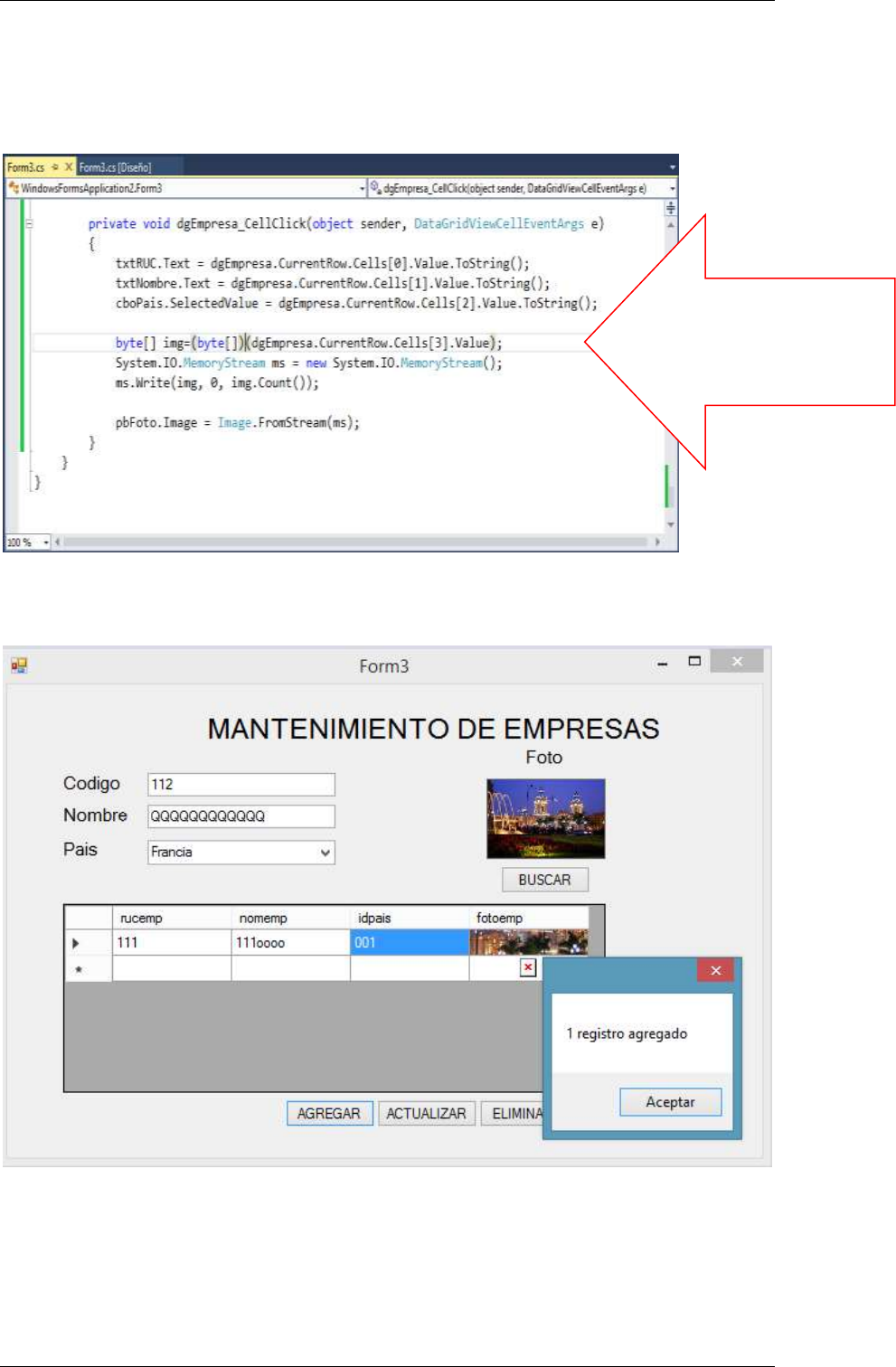Screen dimensions: 896x1367
Task: Open the Pais combo box showing Francia
Action: point(241,852)
